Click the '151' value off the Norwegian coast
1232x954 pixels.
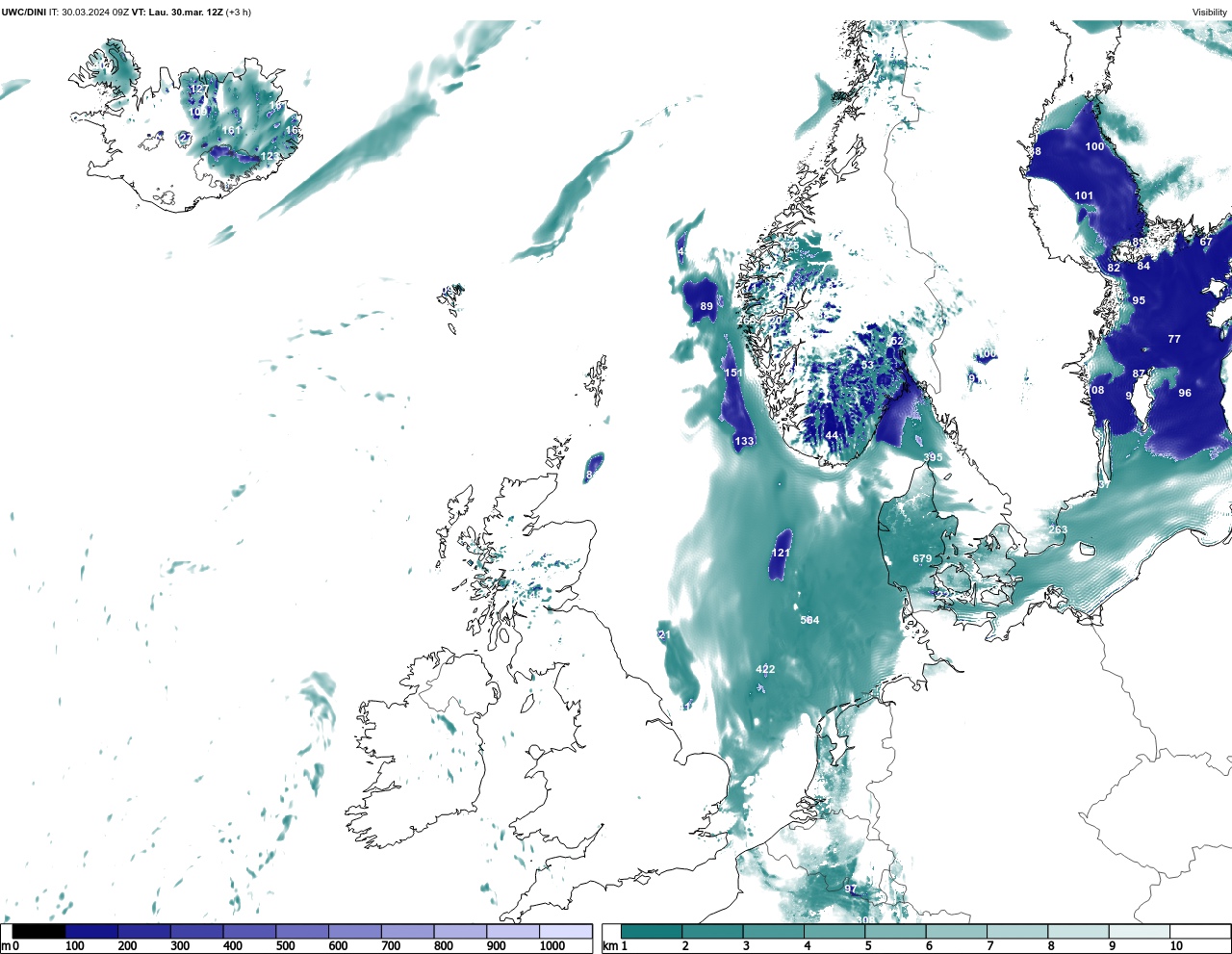click(x=733, y=373)
